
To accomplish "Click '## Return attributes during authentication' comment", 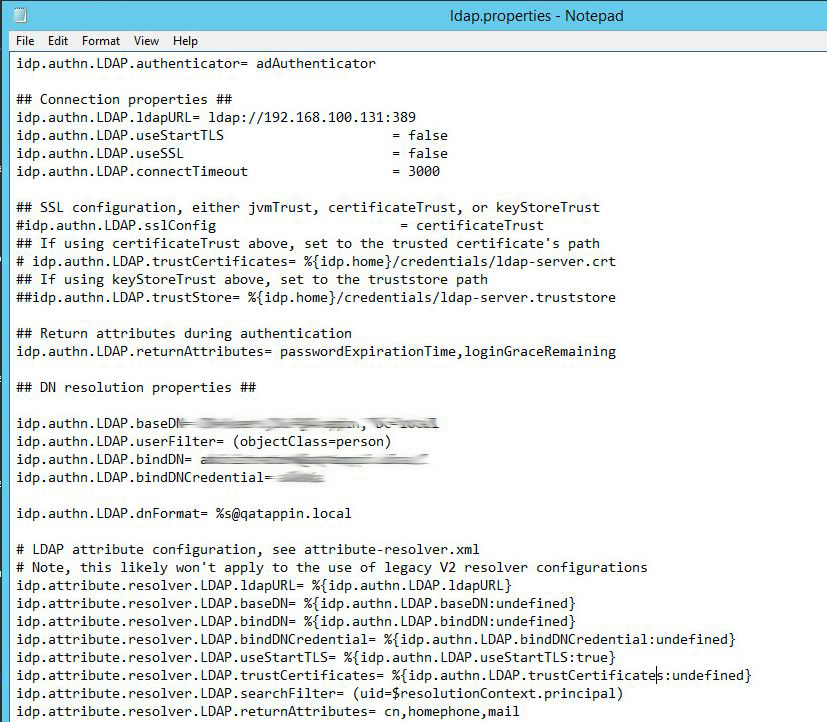I will pos(184,333).
